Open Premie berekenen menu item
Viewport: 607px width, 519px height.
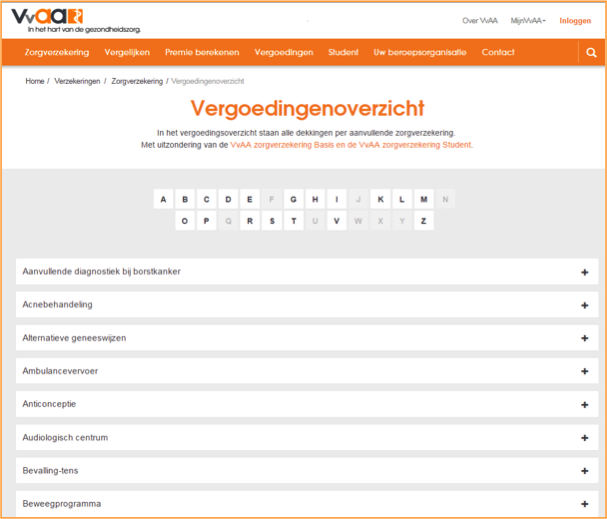(202, 52)
